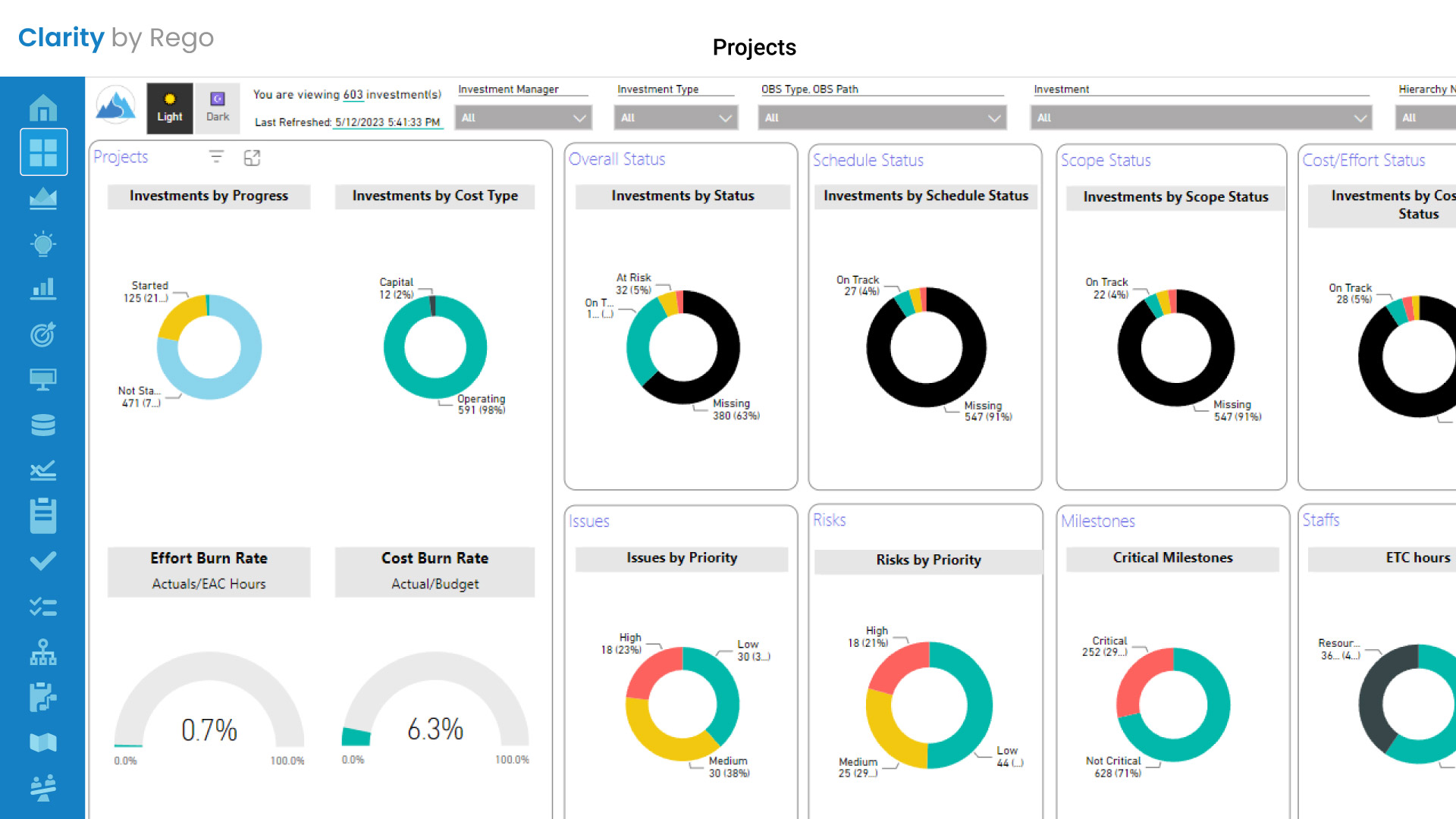Open the dashboard grid icon in the sidebar
Viewport: 1456px width, 819px height.
(43, 152)
